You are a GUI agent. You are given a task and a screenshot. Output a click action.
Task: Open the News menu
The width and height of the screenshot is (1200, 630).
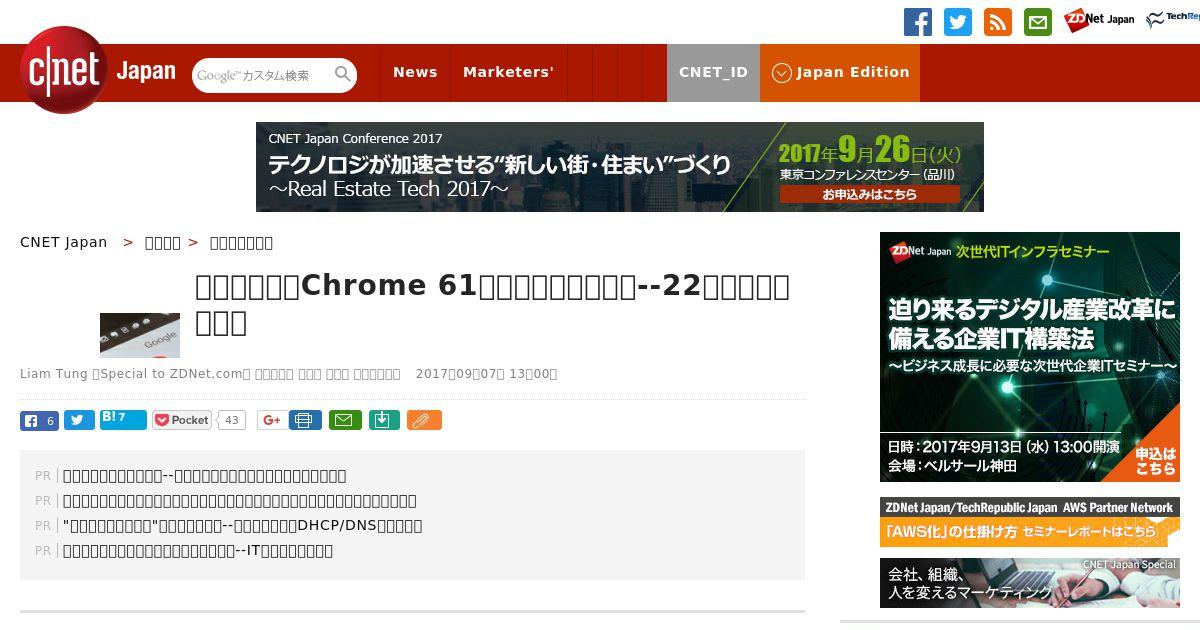415,72
